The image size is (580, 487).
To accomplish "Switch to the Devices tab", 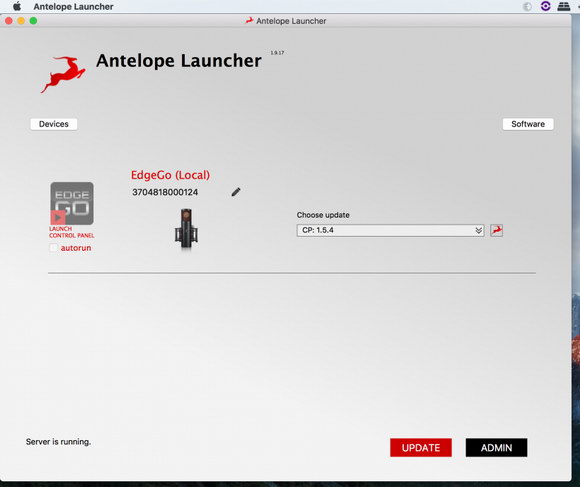I will 54,124.
